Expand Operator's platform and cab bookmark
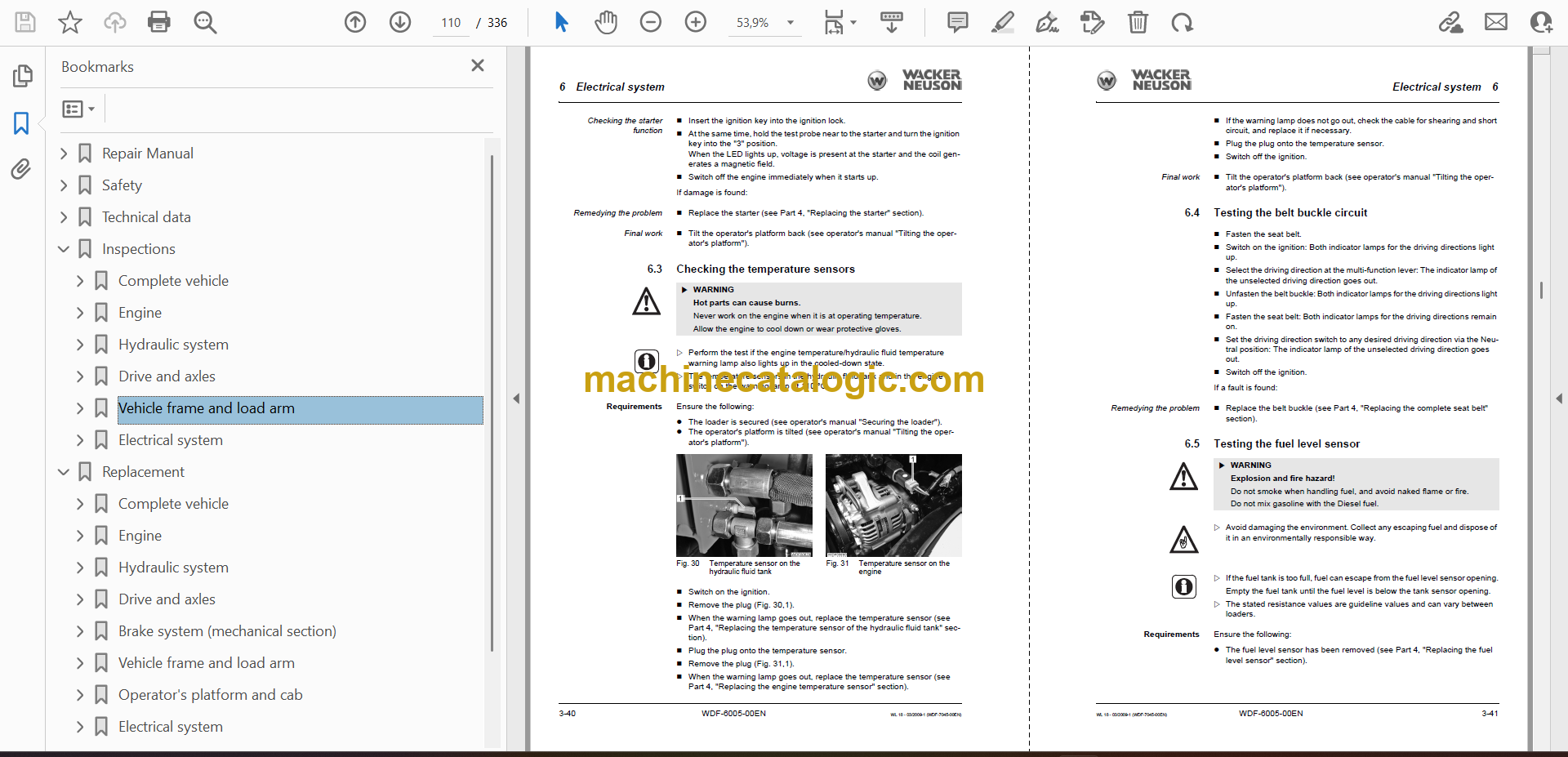1568x757 pixels. [x=80, y=695]
